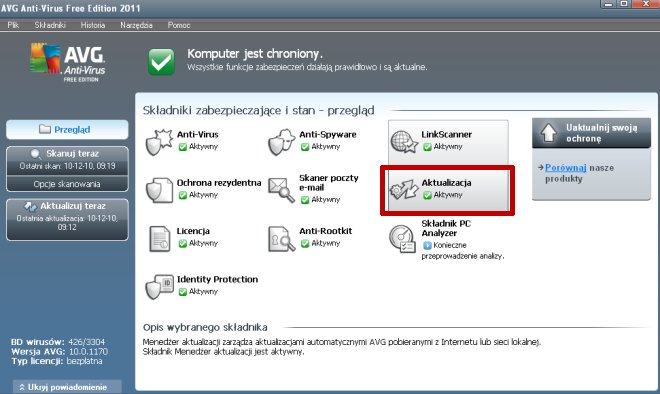Open the Historia menu

[93, 25]
